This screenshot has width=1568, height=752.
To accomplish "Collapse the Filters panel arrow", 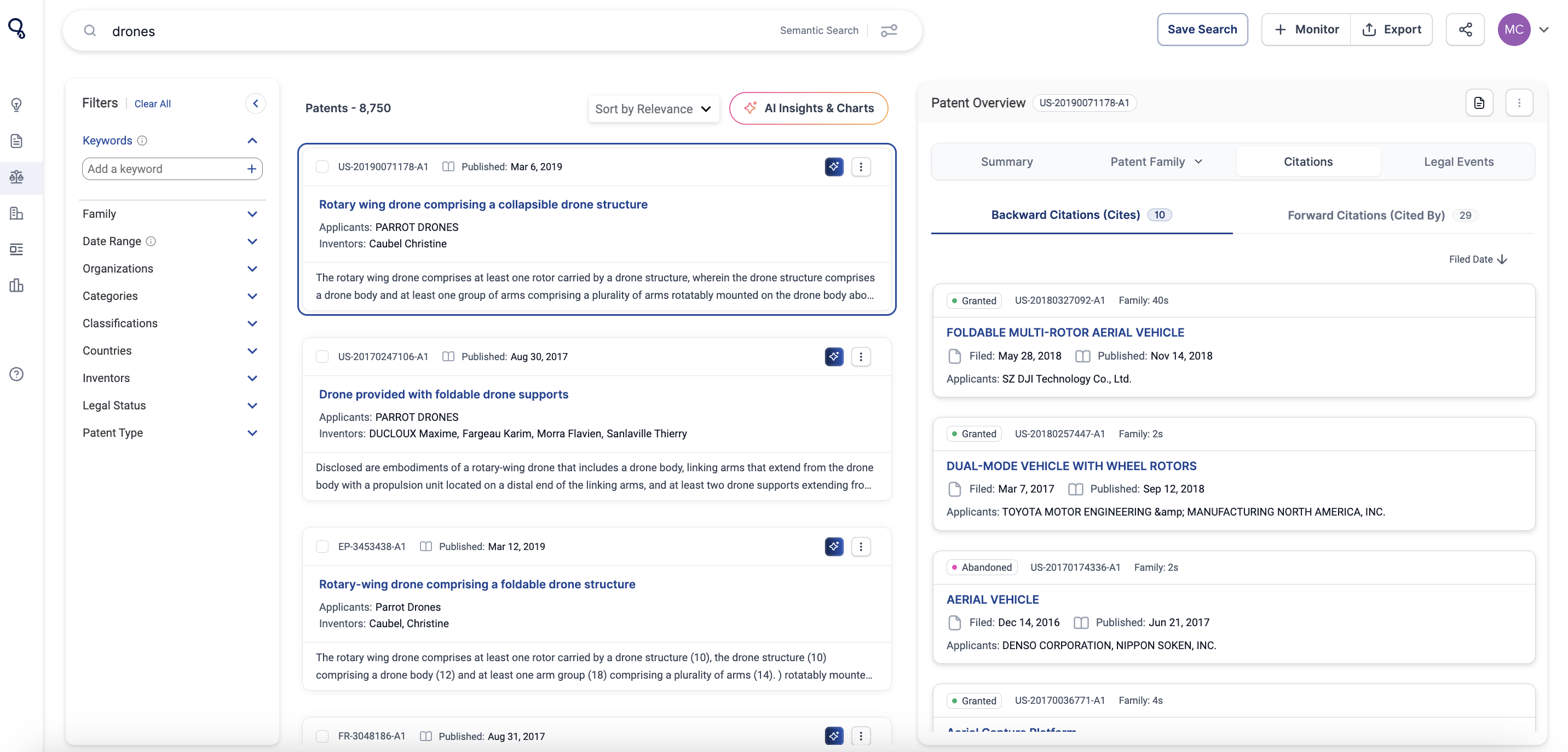I will tap(256, 103).
